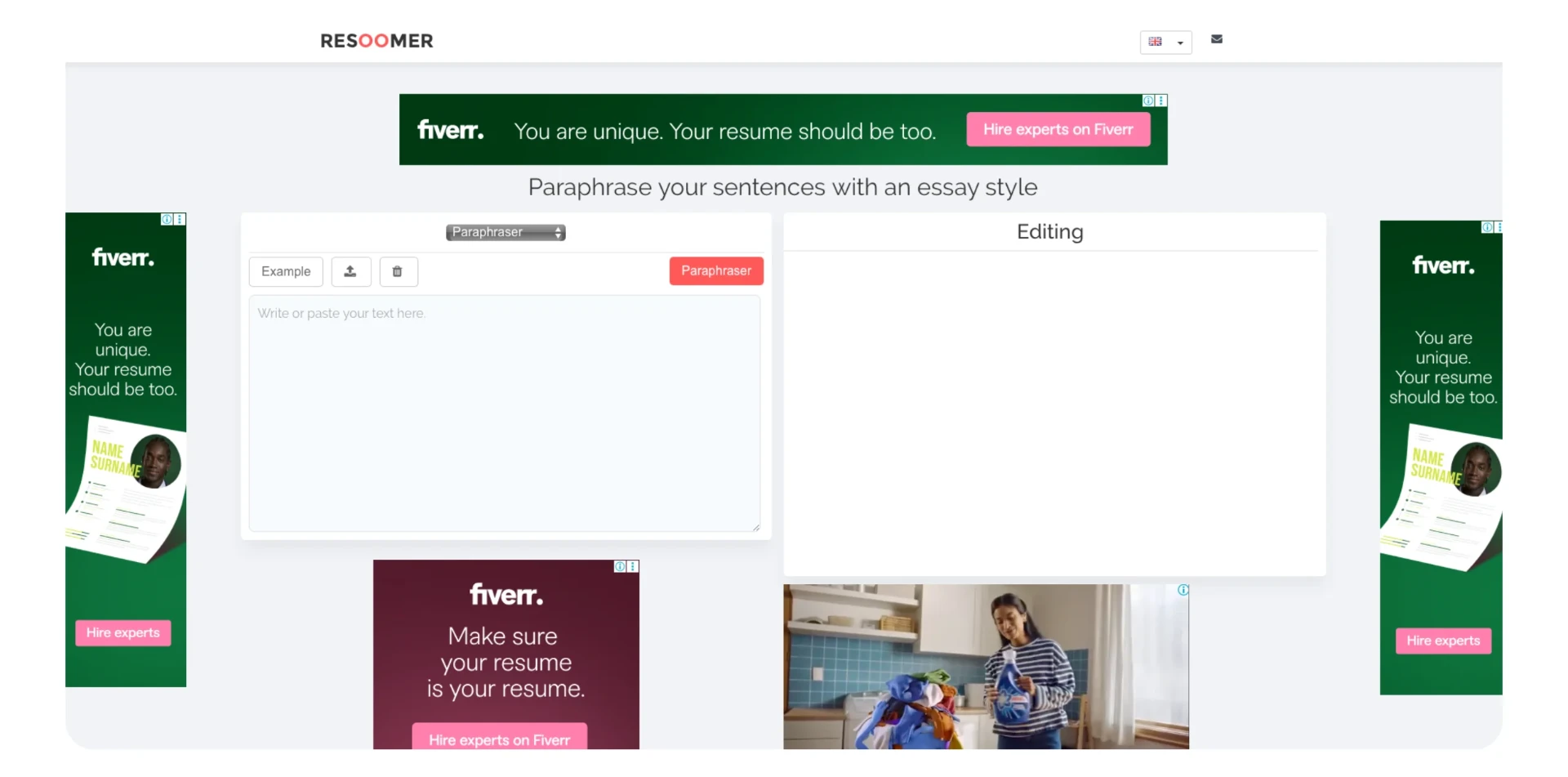Click the laundry detergent video ad
This screenshot has height=777, width=1568.
pyautogui.click(x=986, y=667)
